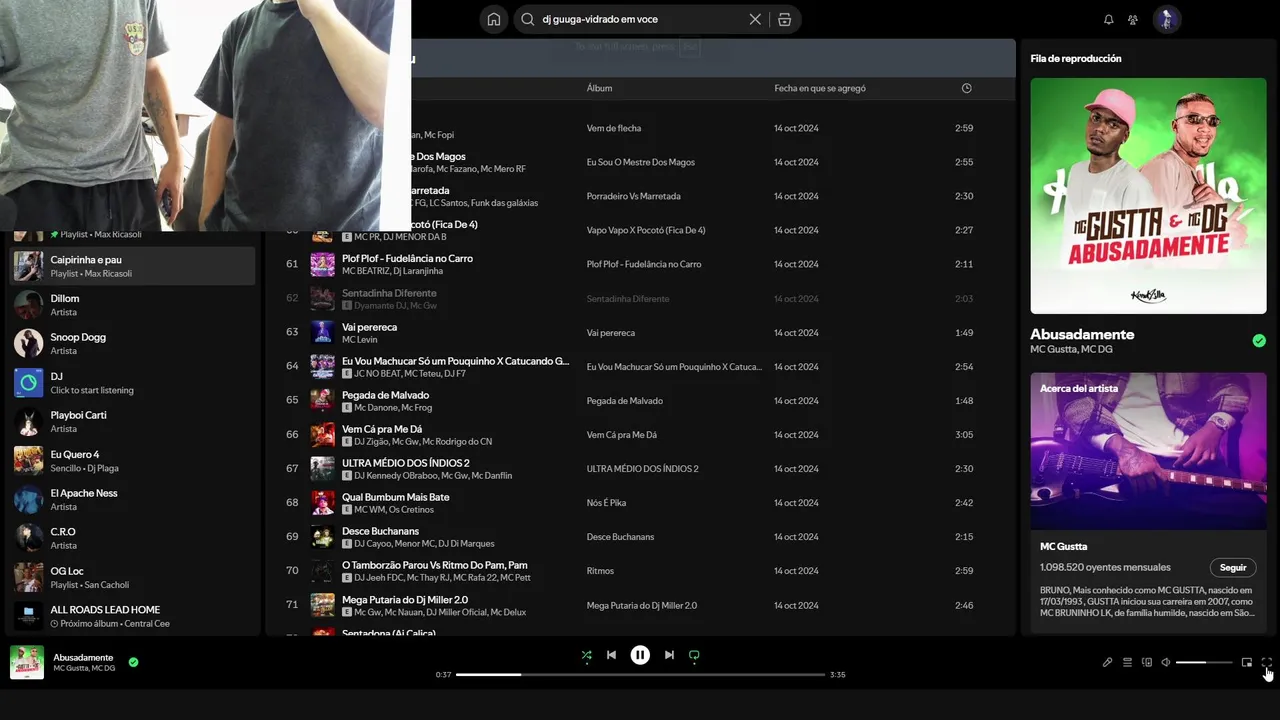Open MC Gustta artist name link in card

(1063, 546)
